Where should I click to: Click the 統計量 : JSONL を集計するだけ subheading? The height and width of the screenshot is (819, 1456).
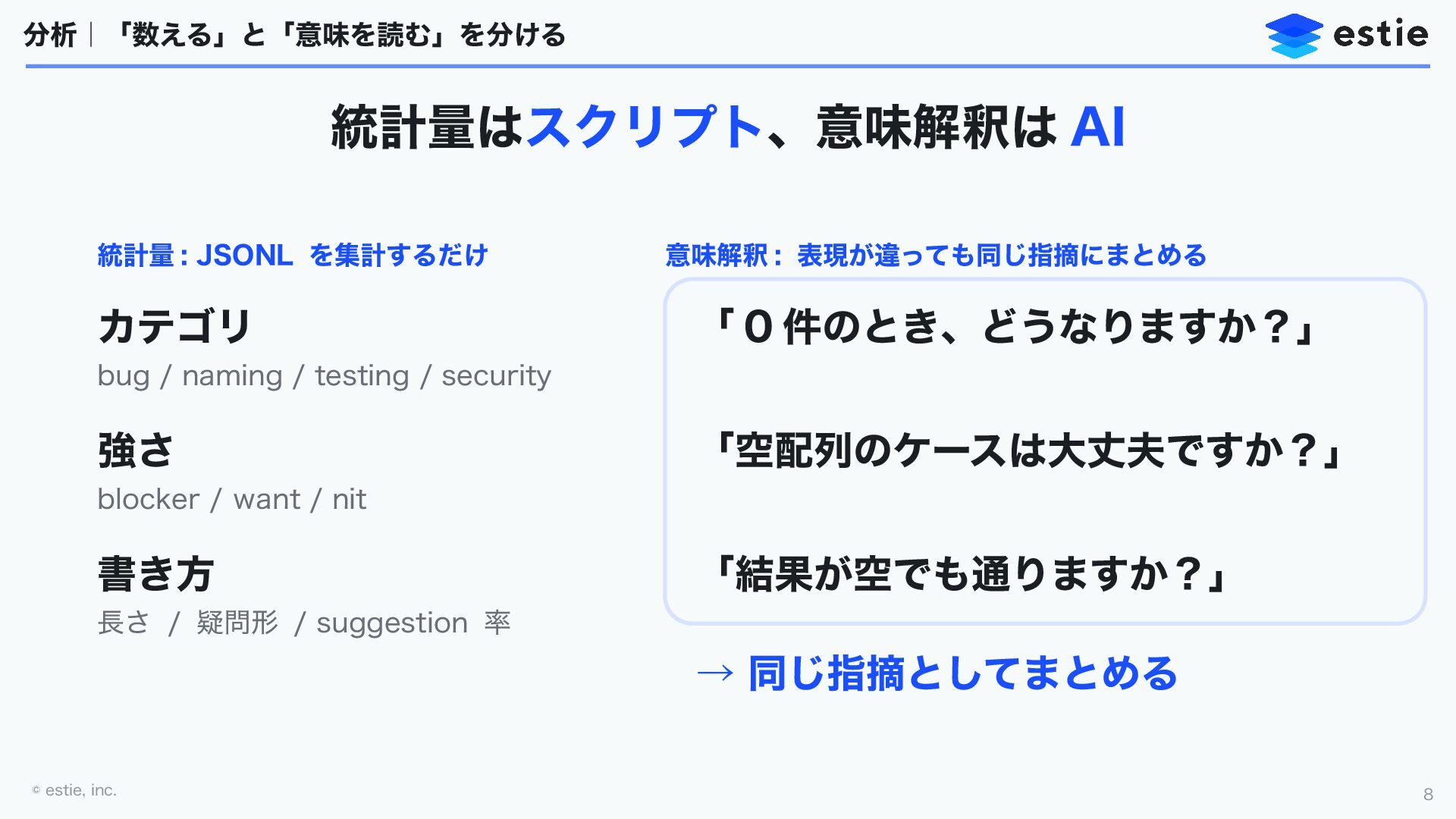[x=293, y=256]
